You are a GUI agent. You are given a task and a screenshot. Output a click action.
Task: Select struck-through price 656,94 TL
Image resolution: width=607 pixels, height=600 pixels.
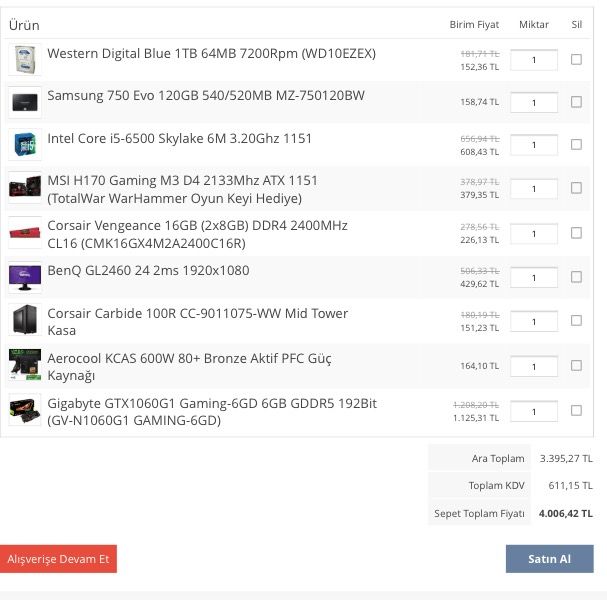480,139
